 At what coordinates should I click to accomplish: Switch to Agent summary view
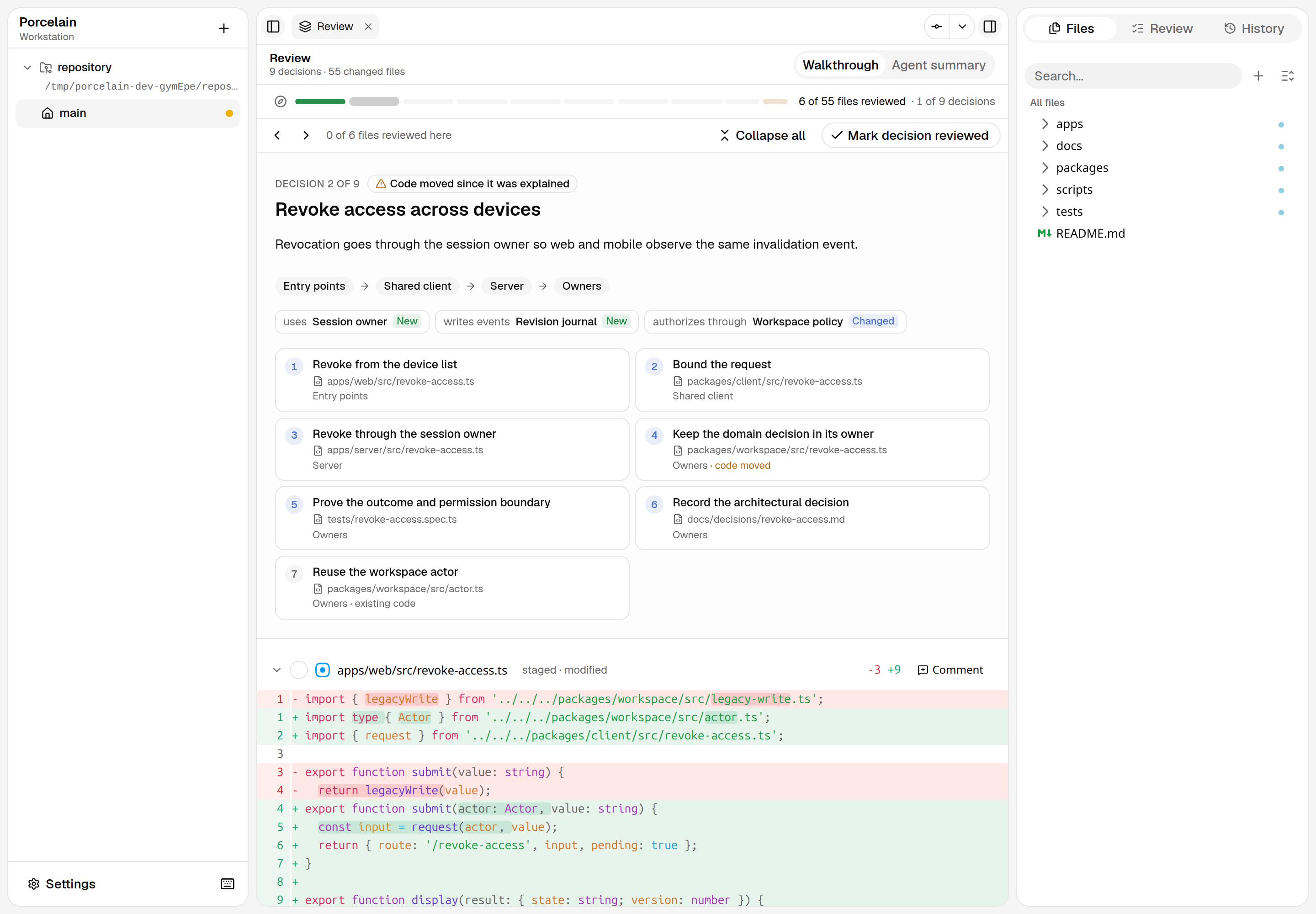tap(938, 65)
